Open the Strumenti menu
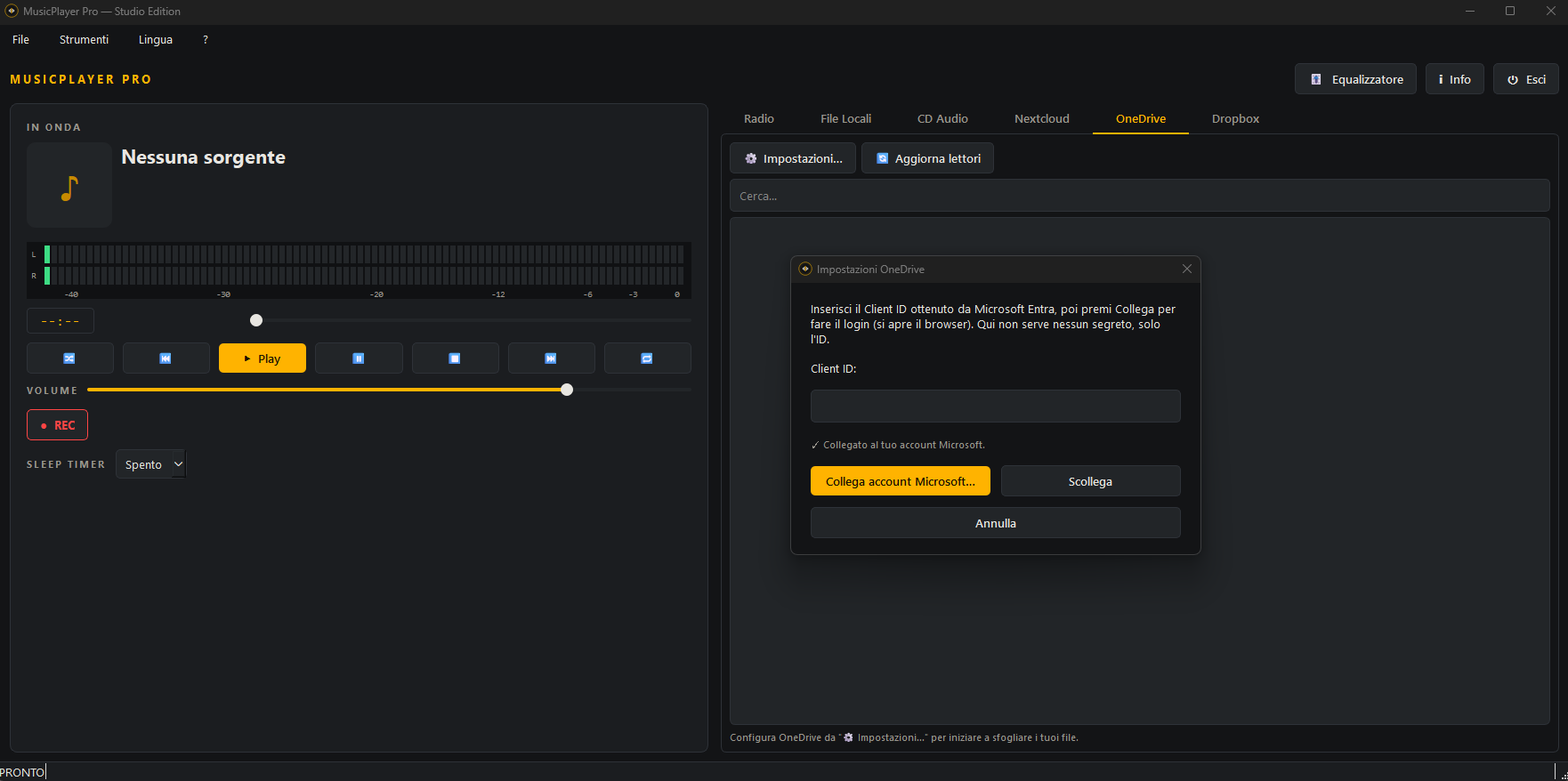This screenshot has height=781, width=1568. [x=84, y=40]
